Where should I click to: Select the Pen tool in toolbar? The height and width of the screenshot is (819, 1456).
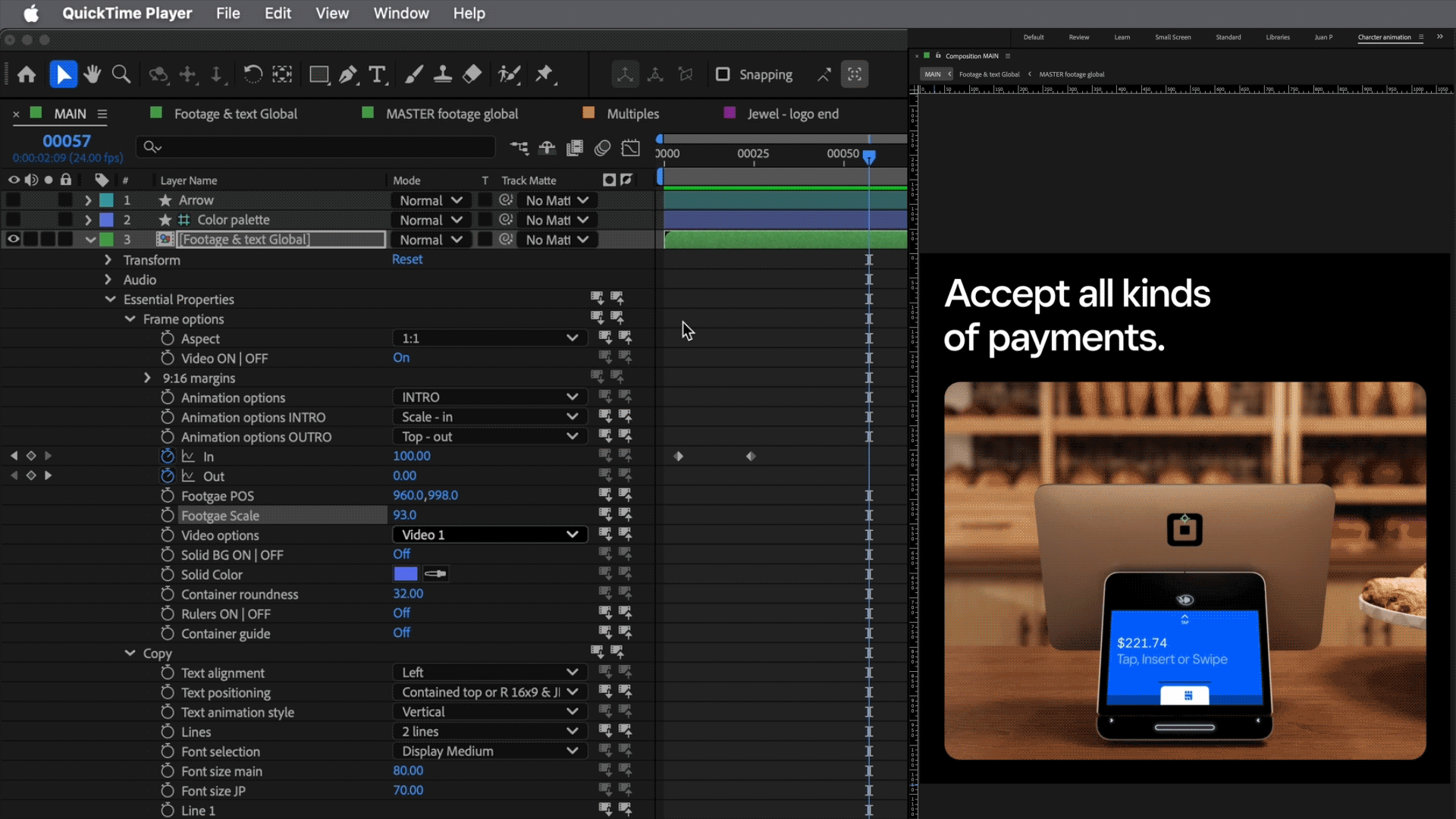tap(348, 74)
